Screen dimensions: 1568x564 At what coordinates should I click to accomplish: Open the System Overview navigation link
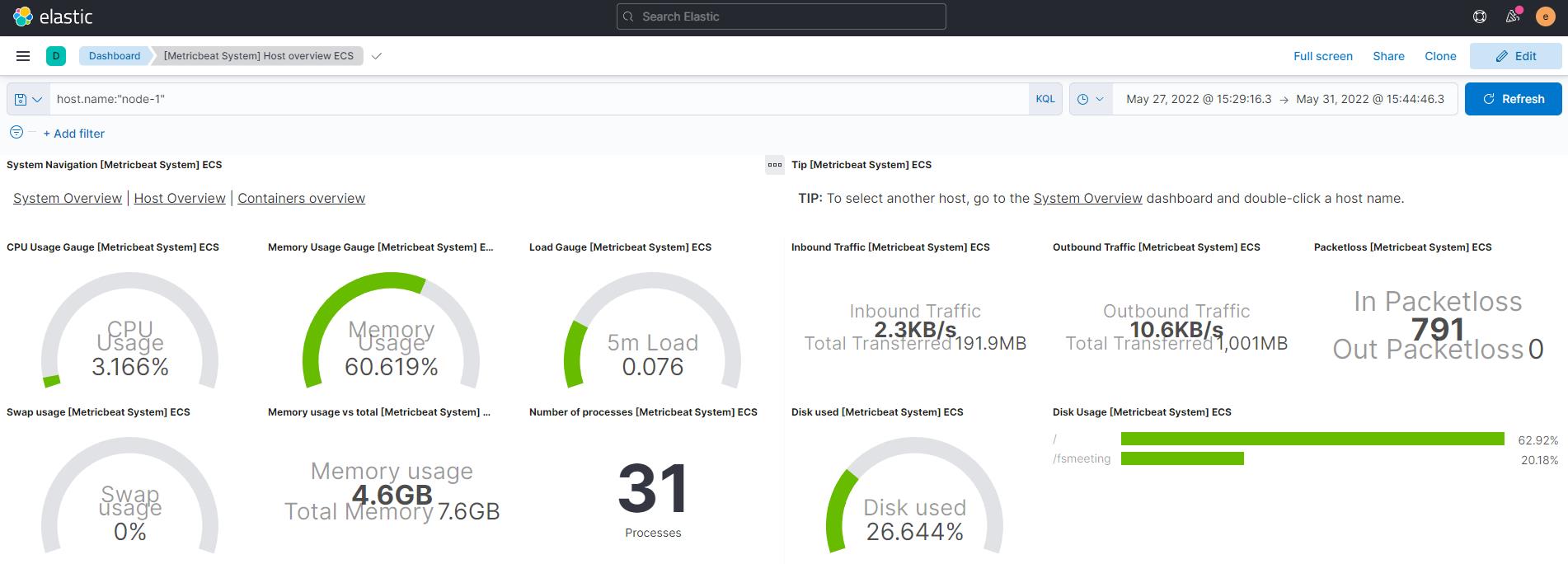click(x=68, y=198)
